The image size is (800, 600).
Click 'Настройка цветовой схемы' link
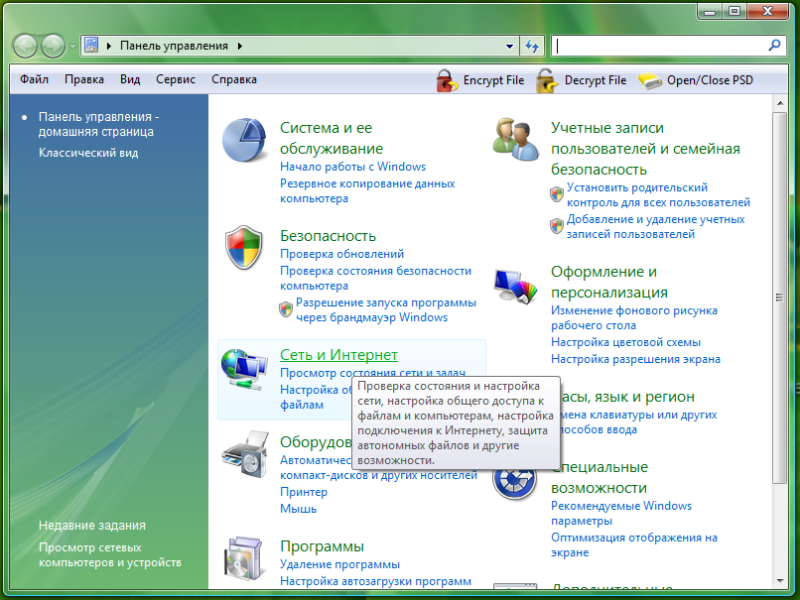click(626, 342)
